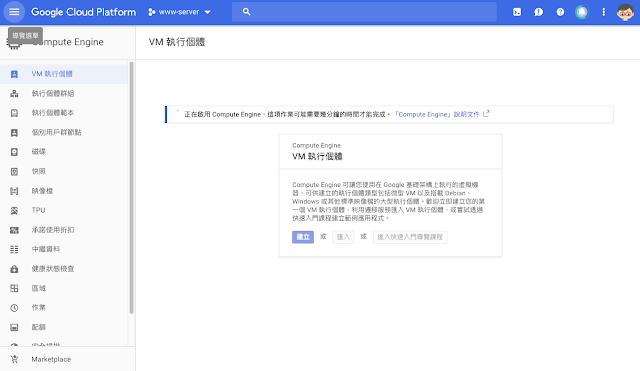Click the 個別用戶群節點 sidebar icon
Screen dimensions: 640x371
(x=14, y=133)
